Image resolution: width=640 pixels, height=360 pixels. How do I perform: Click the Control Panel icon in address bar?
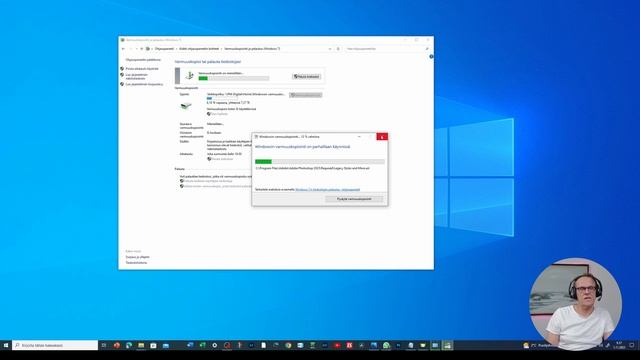pos(148,49)
